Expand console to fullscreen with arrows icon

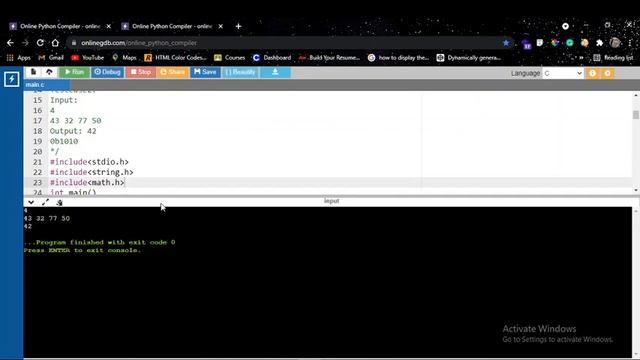click(45, 202)
